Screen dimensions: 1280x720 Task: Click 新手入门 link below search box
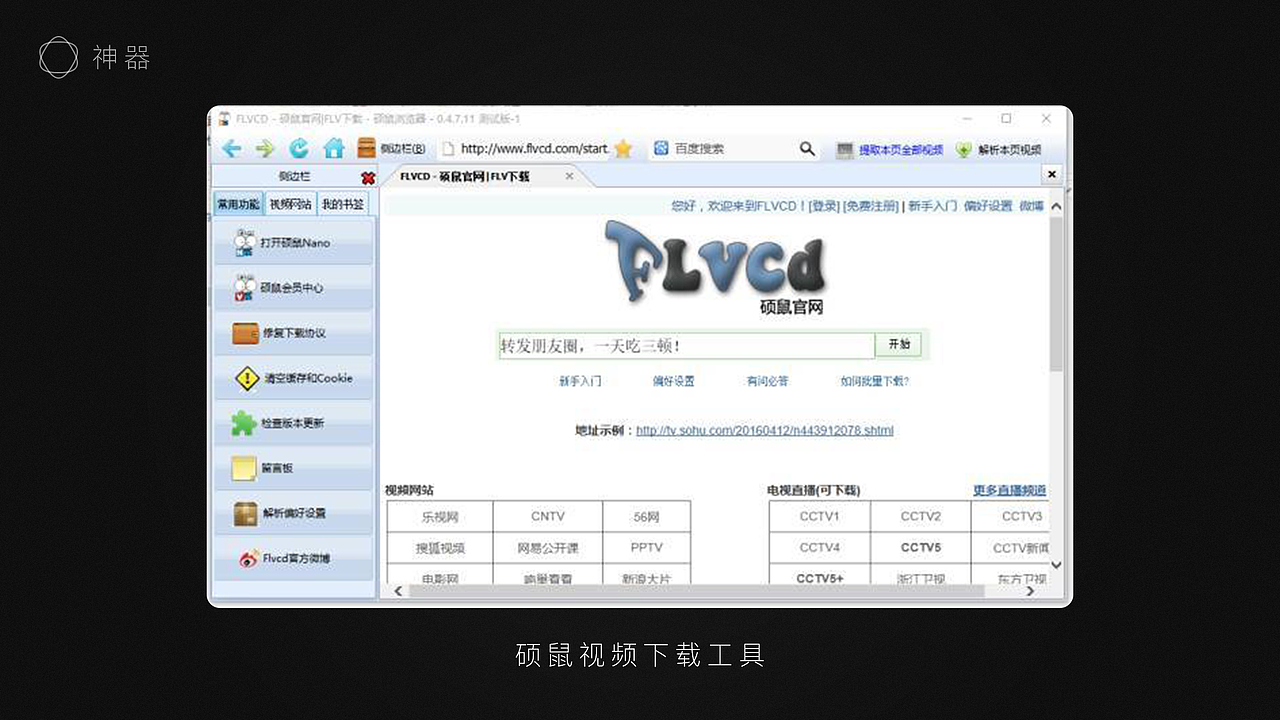coord(580,381)
